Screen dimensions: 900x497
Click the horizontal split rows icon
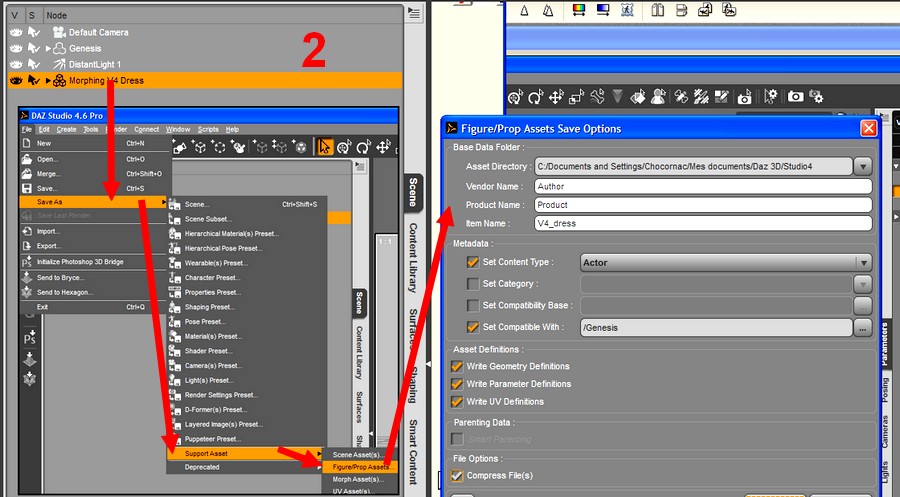(x=681, y=10)
